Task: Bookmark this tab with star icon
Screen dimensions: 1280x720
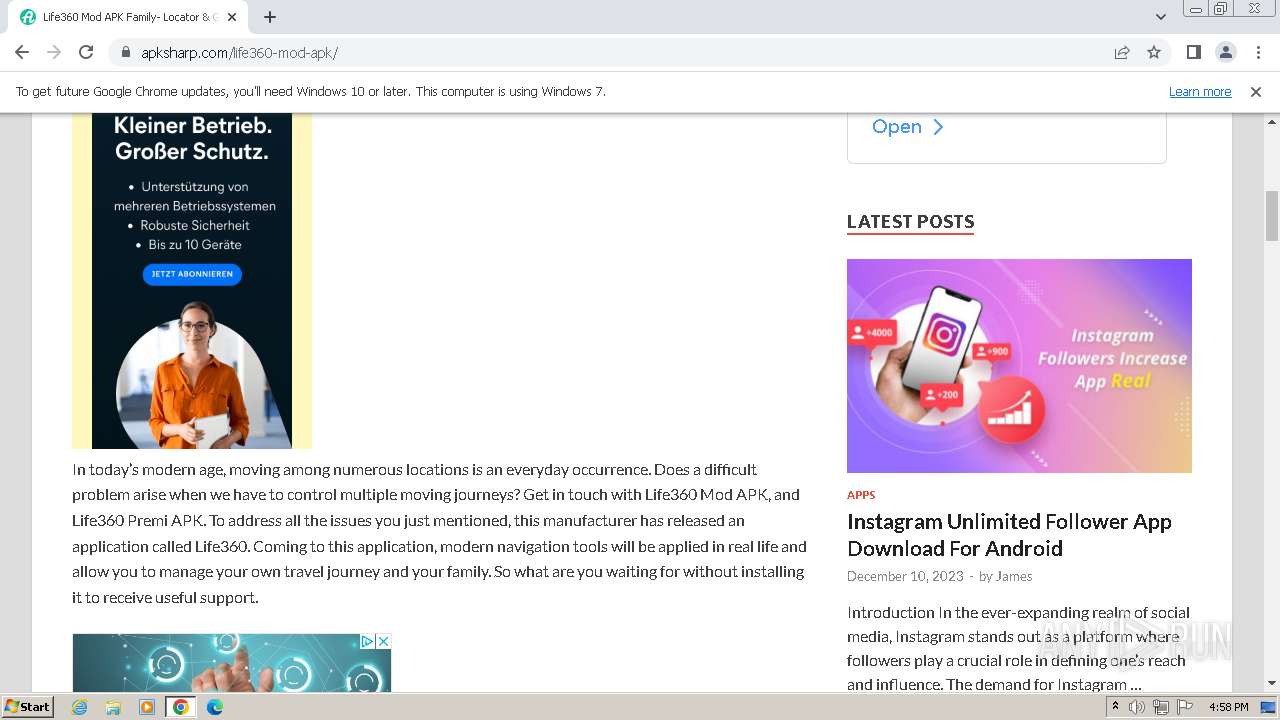Action: point(1154,53)
